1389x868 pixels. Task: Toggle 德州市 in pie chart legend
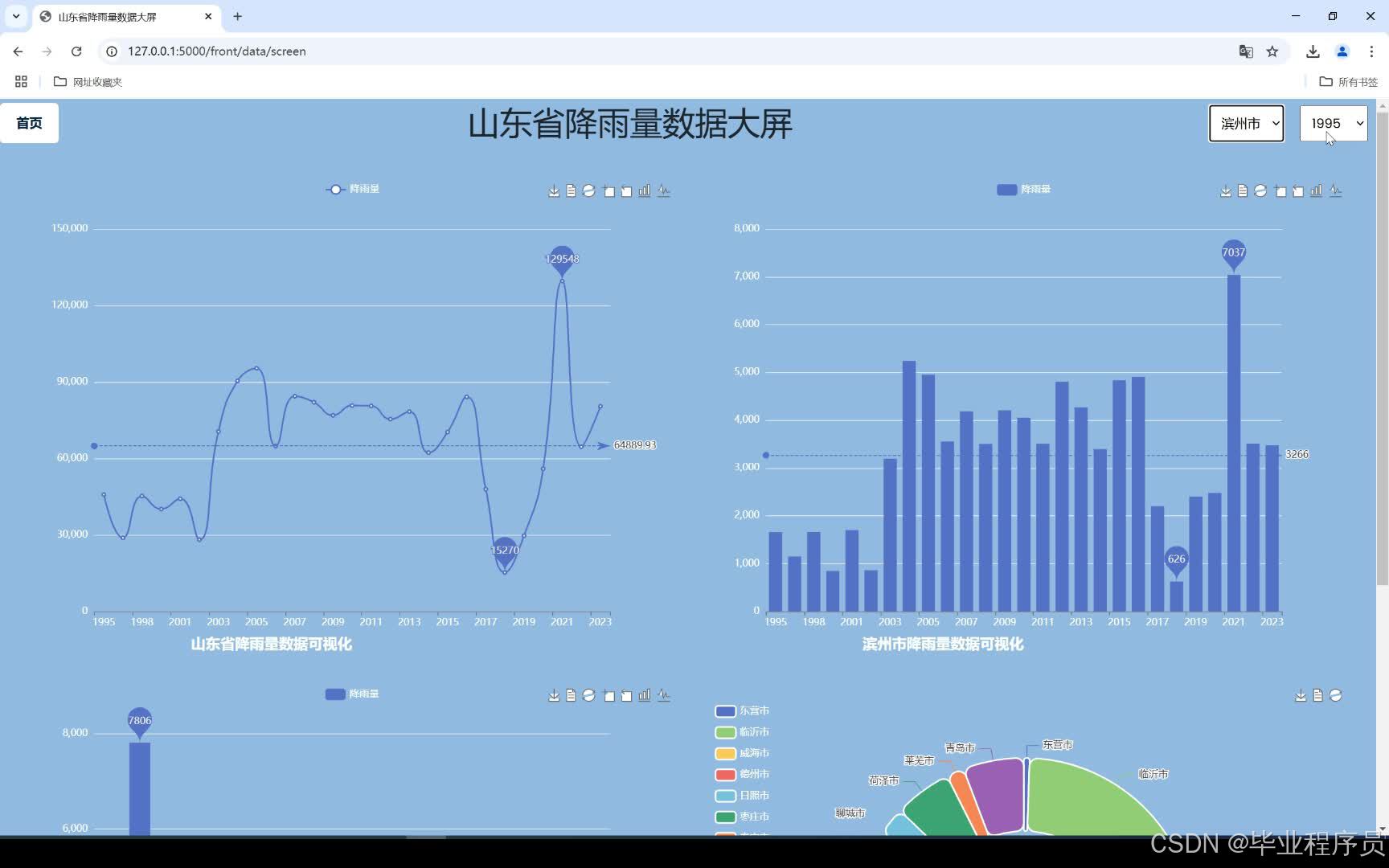(742, 774)
